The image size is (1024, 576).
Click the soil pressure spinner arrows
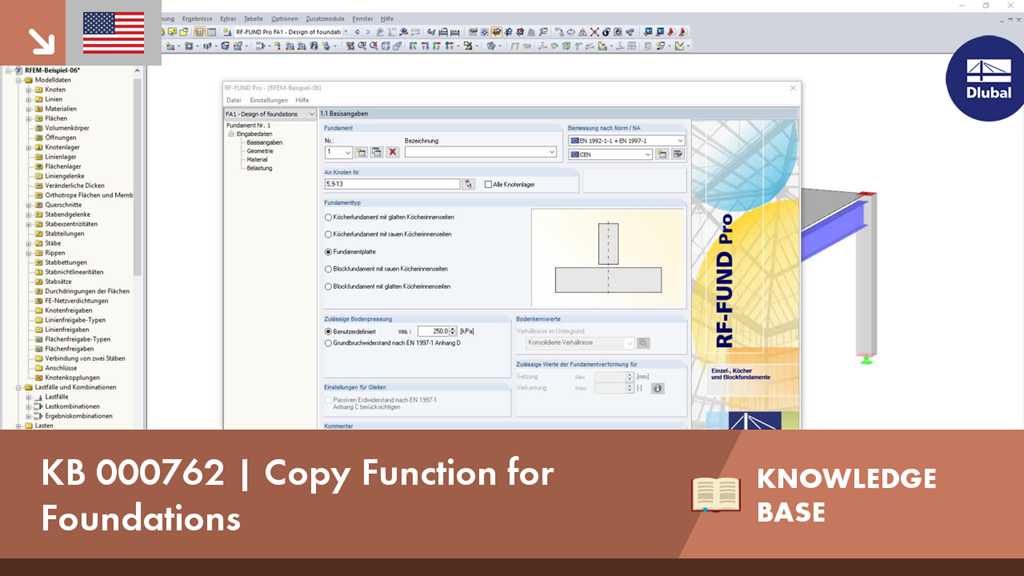coord(453,332)
